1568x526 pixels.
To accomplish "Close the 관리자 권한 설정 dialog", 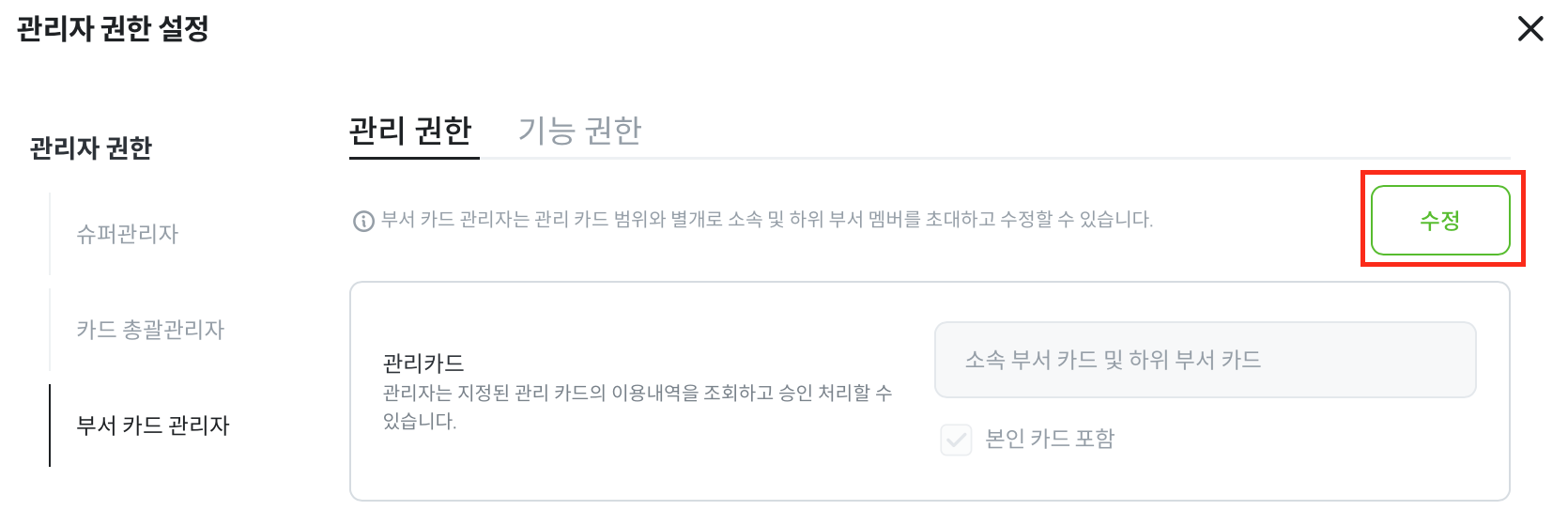I will coord(1530,29).
